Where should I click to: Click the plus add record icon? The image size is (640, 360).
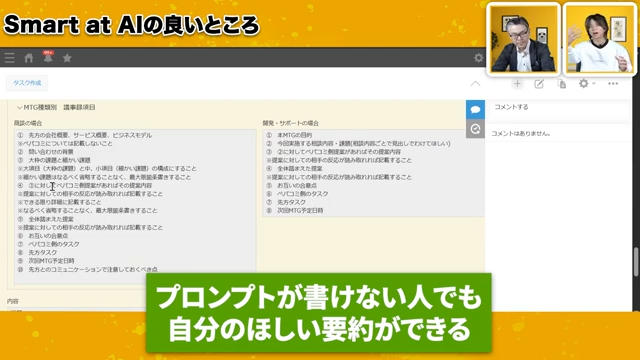[x=517, y=84]
